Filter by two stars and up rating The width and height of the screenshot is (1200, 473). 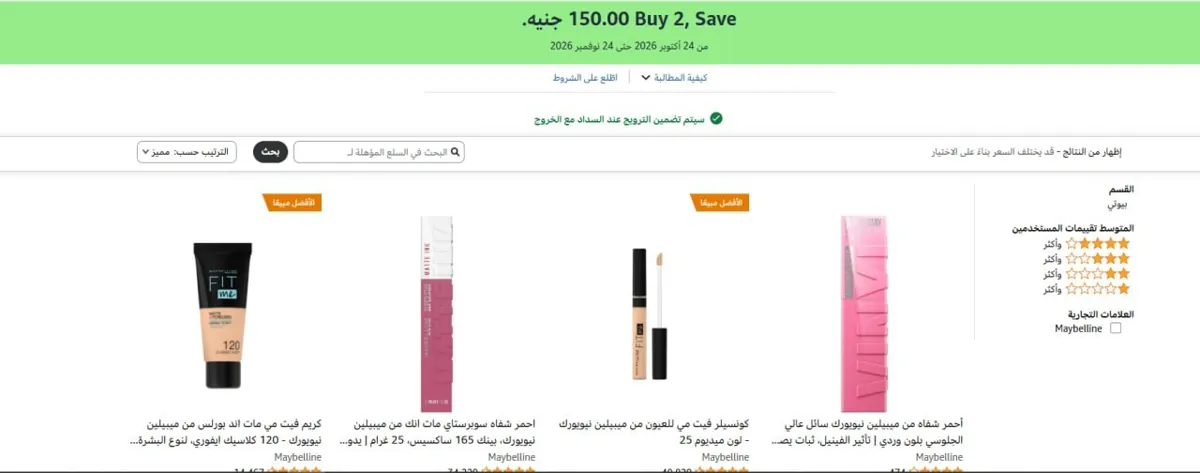1098,273
